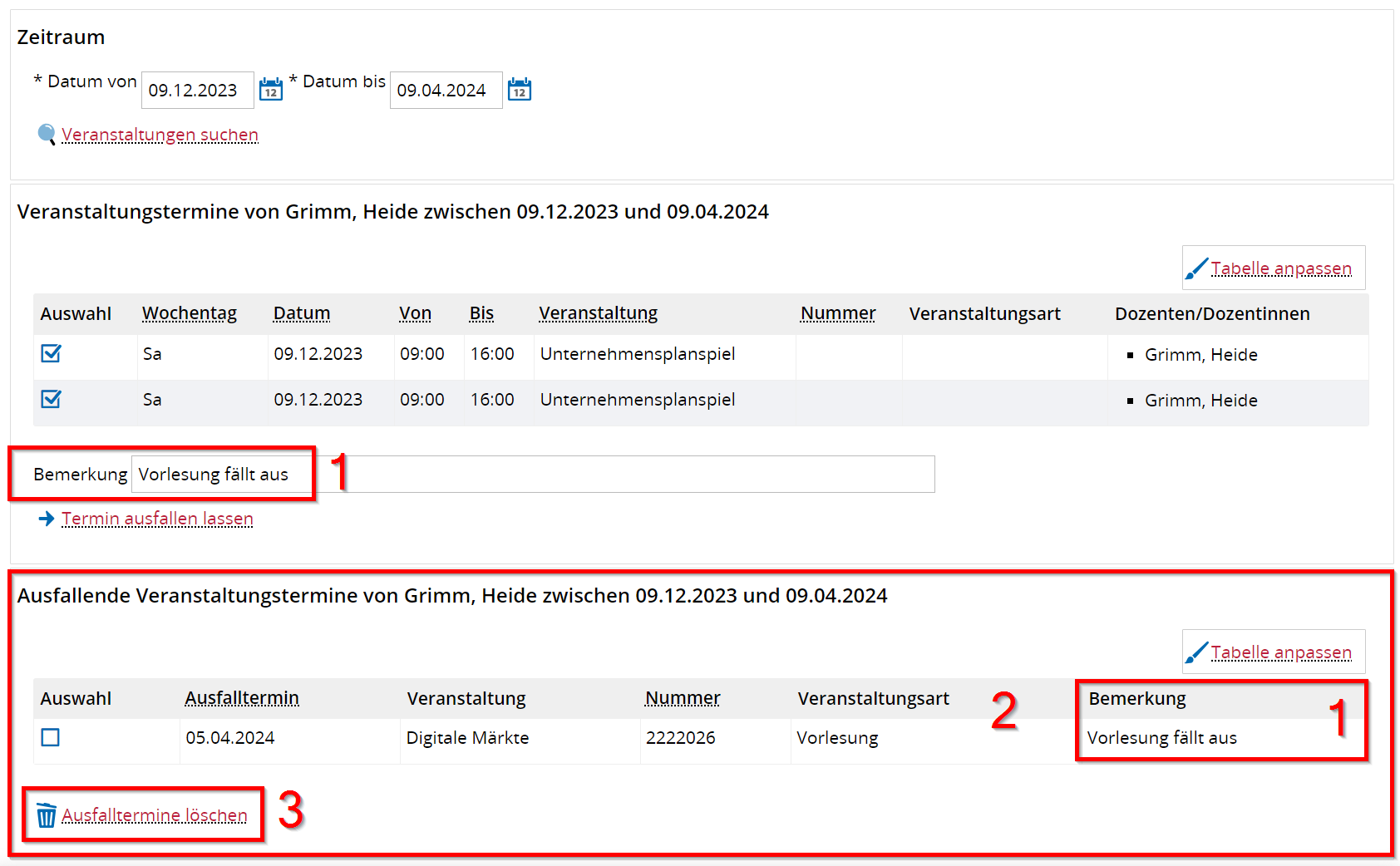The height and width of the screenshot is (866, 1400).
Task: Click the Vorlesung type cell
Action: (837, 738)
